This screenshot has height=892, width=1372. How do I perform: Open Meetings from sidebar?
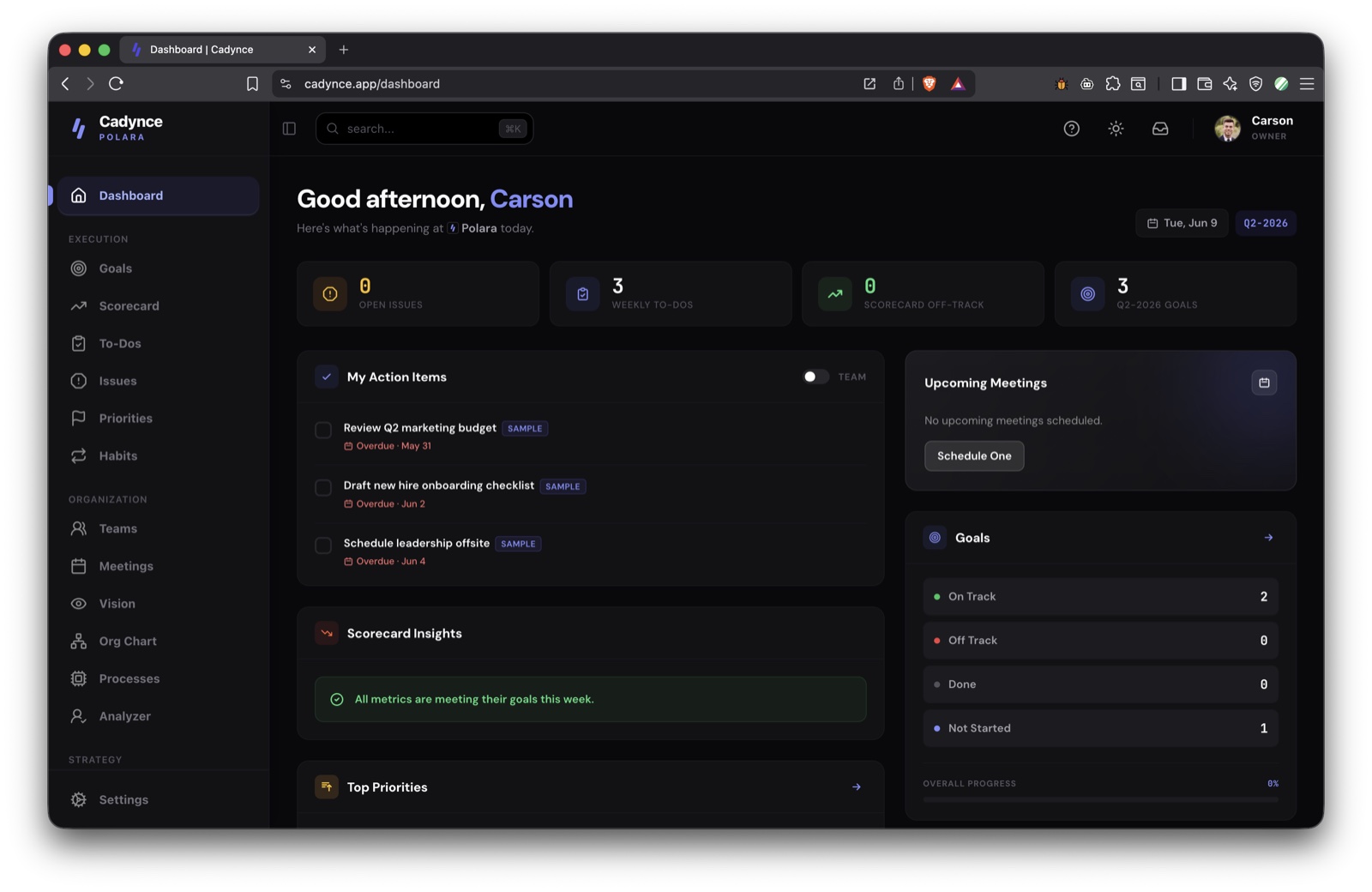(x=158, y=566)
